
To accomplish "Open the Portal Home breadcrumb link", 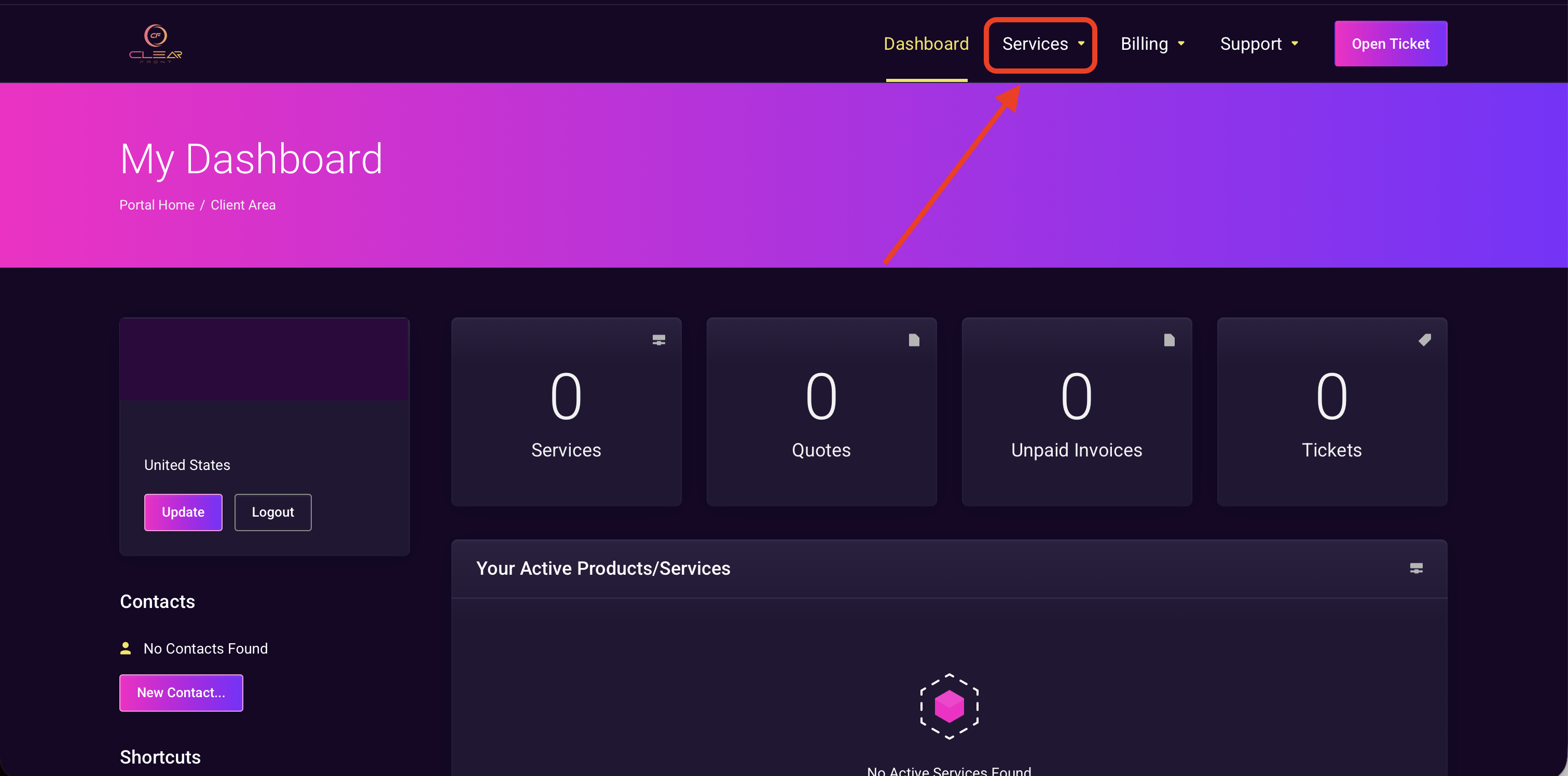I will (156, 205).
